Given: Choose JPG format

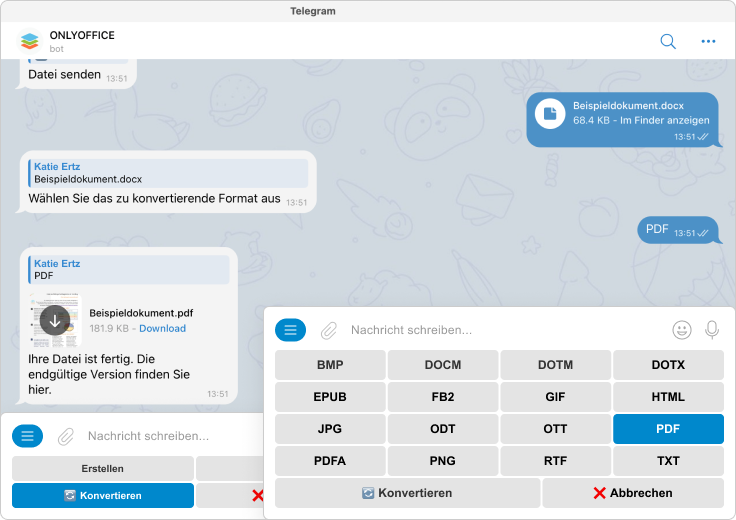Looking at the screenshot, I should [330, 428].
